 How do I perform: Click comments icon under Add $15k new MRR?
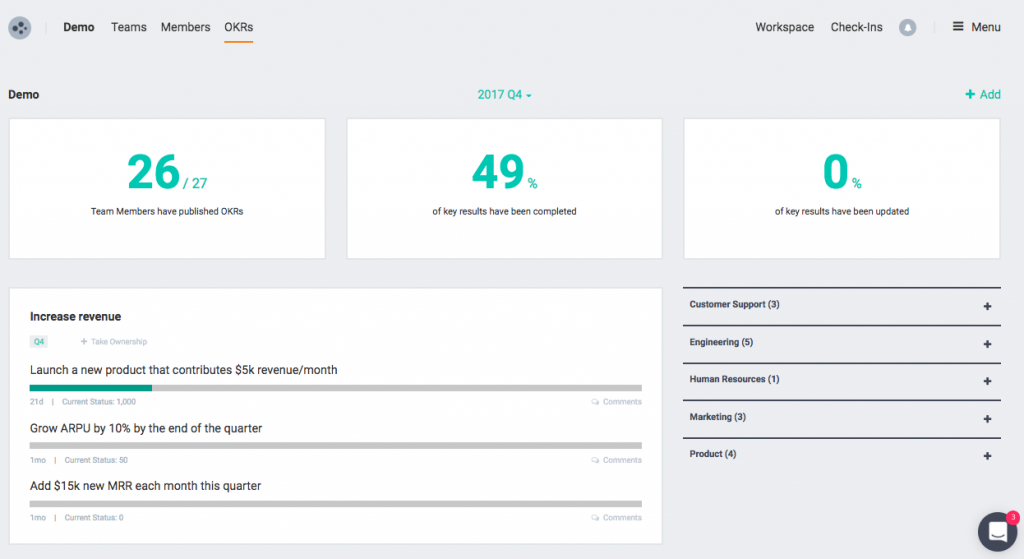[x=595, y=518]
